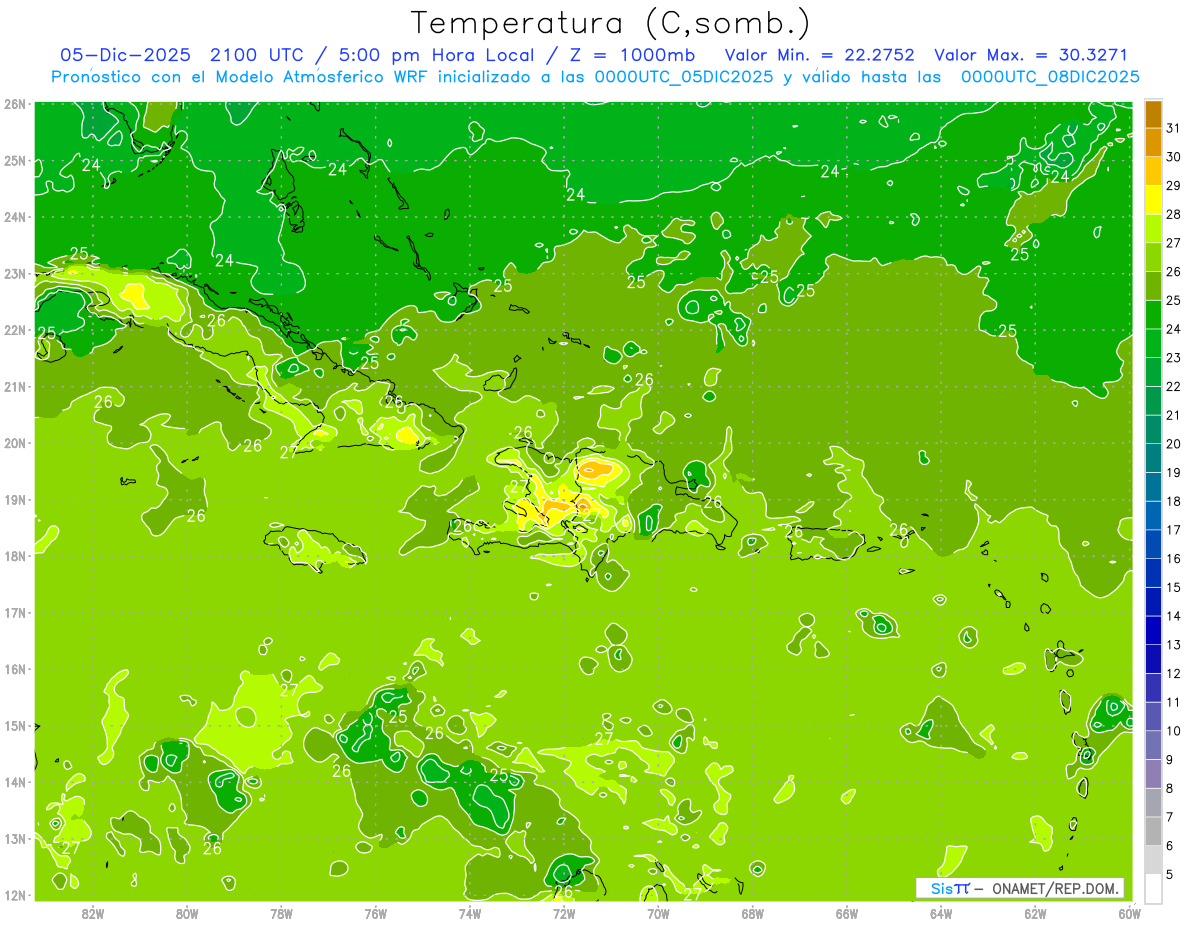1200x927 pixels.
Task: Click the "82W" longitude axis label
Action: [93, 913]
